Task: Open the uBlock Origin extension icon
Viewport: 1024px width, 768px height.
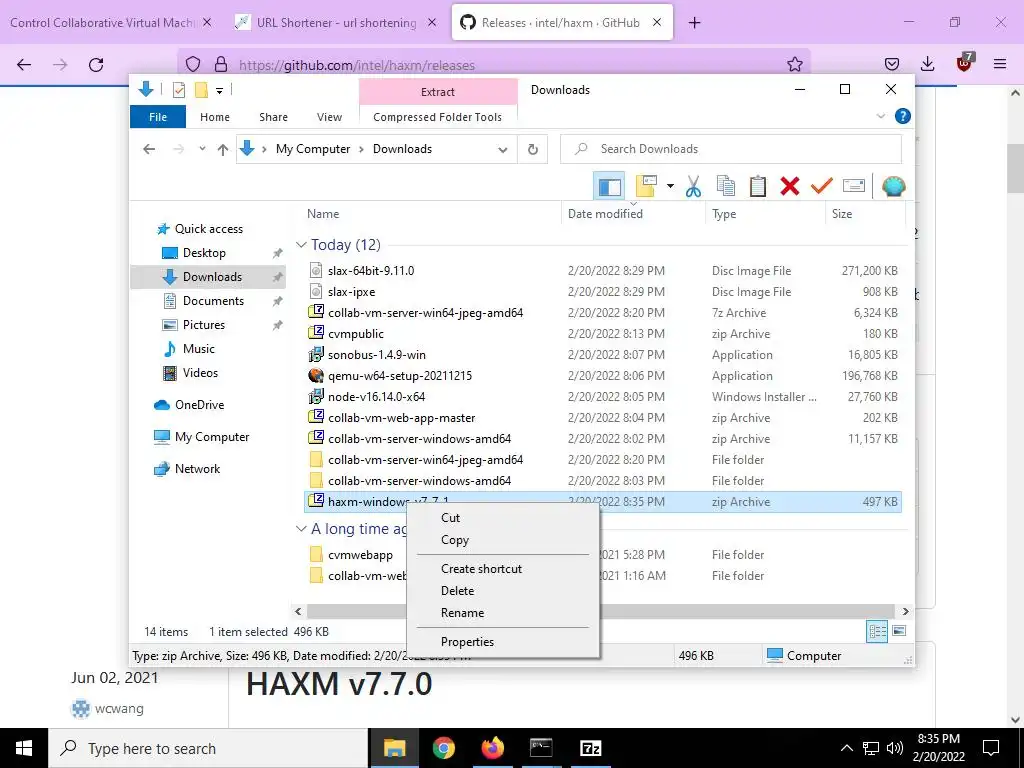Action: [x=964, y=63]
